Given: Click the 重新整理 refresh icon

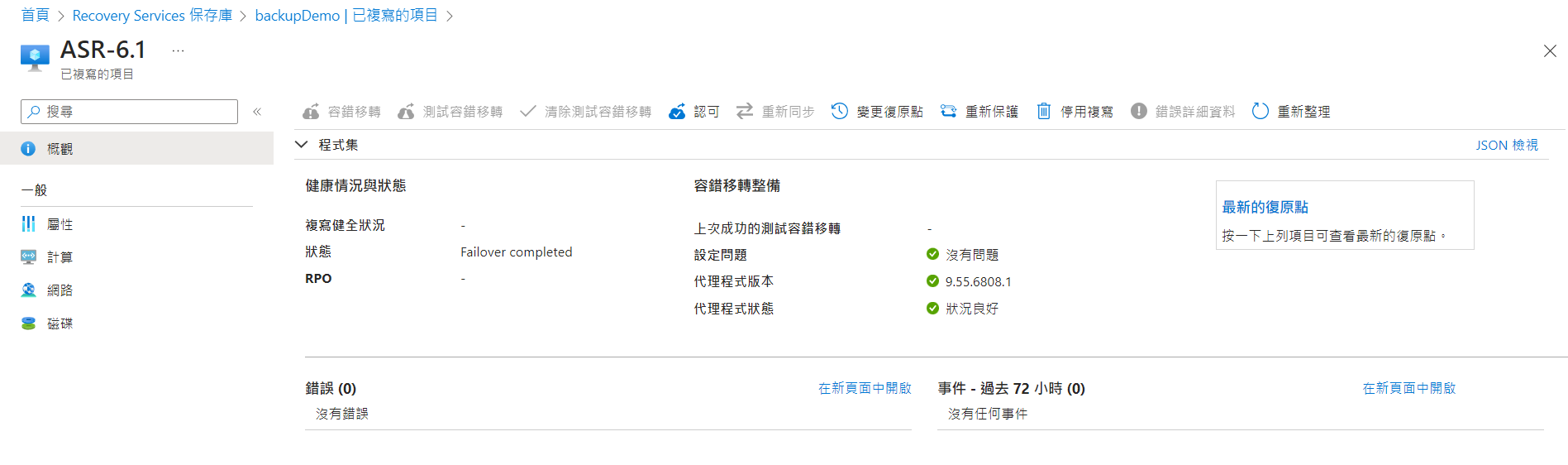Looking at the screenshot, I should coord(1261,111).
